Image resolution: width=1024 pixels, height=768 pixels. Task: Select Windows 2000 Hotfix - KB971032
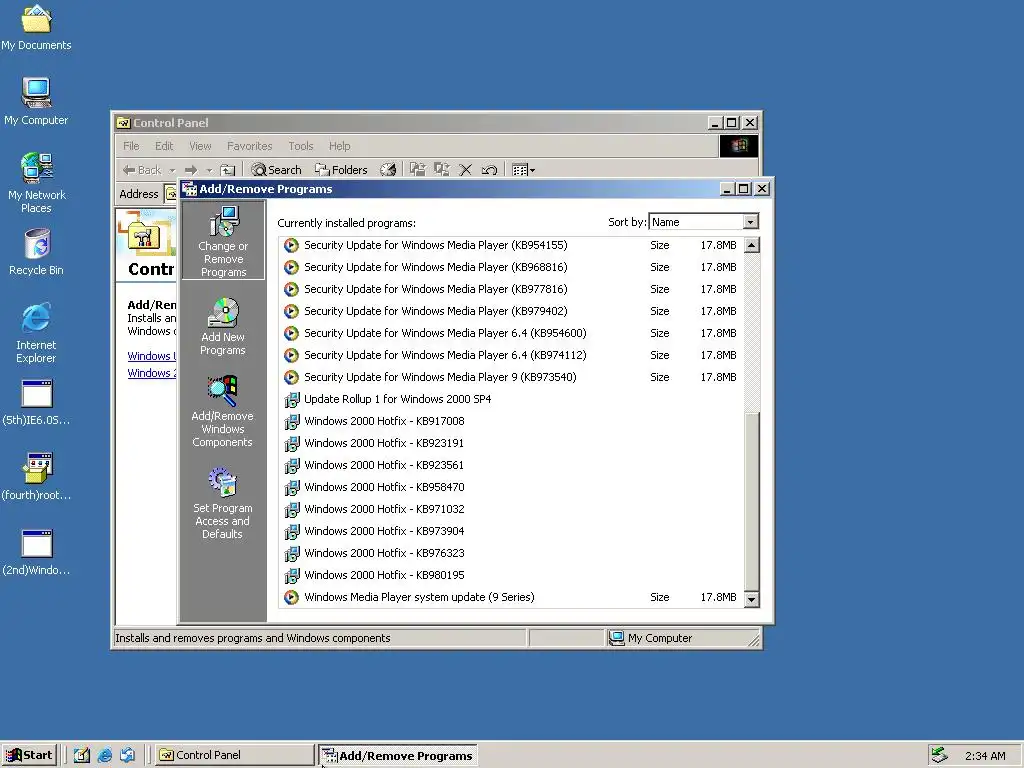click(x=511, y=509)
